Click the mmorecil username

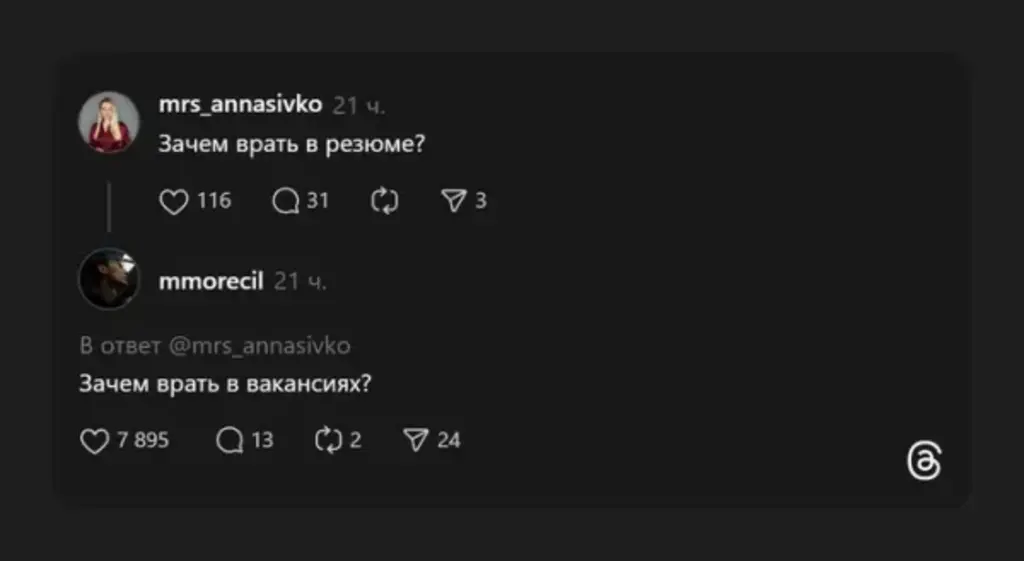(211, 281)
